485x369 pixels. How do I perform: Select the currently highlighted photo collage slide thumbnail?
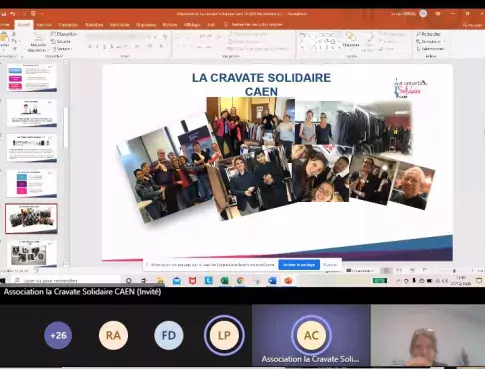(x=31, y=219)
